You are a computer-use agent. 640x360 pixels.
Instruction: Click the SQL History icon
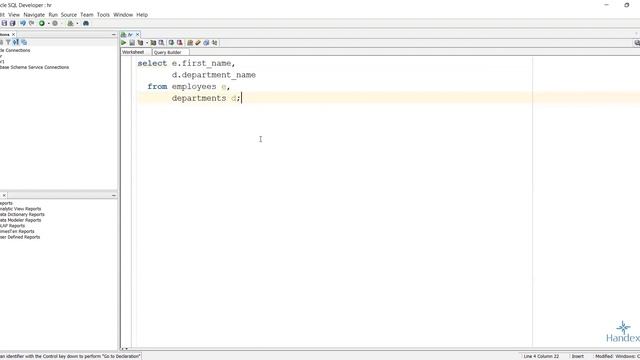[207, 42]
